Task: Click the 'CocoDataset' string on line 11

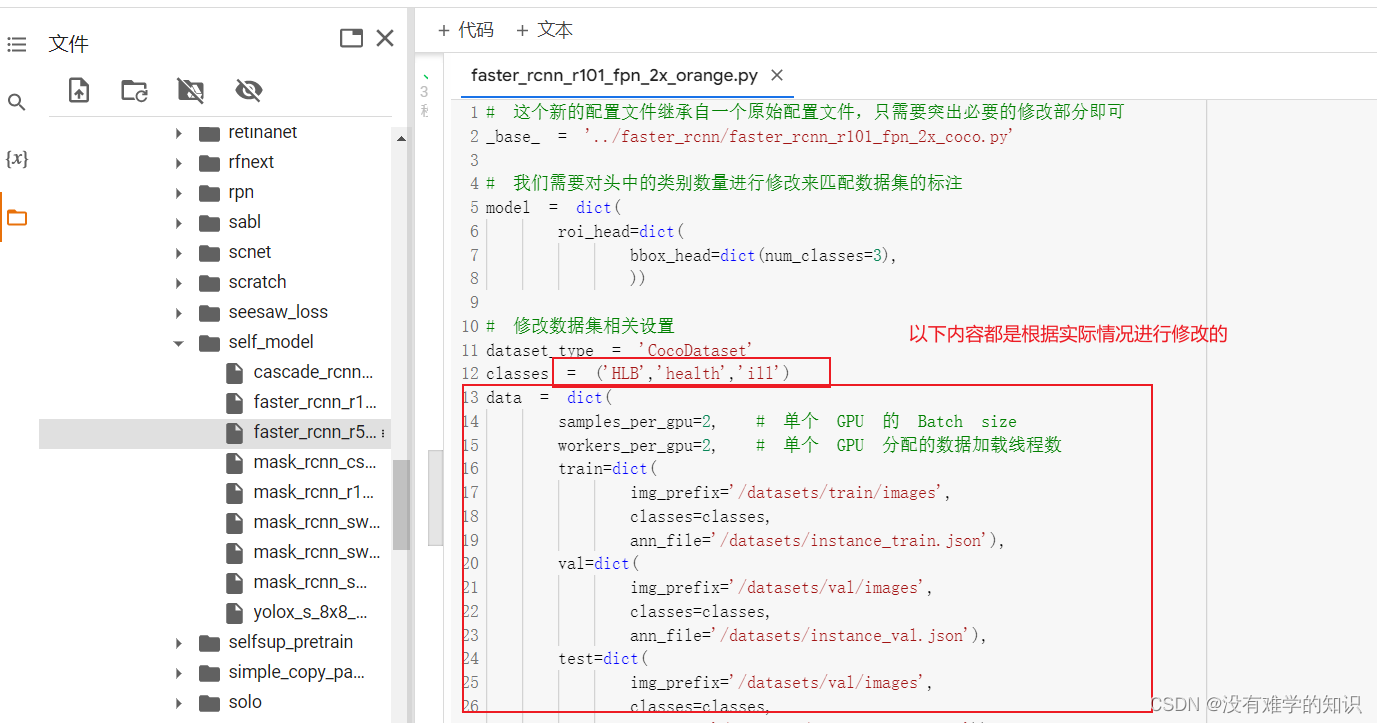Action: [x=694, y=350]
